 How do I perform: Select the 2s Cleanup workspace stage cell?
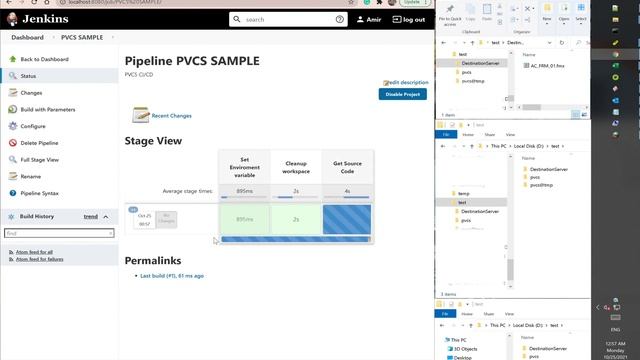[296, 219]
